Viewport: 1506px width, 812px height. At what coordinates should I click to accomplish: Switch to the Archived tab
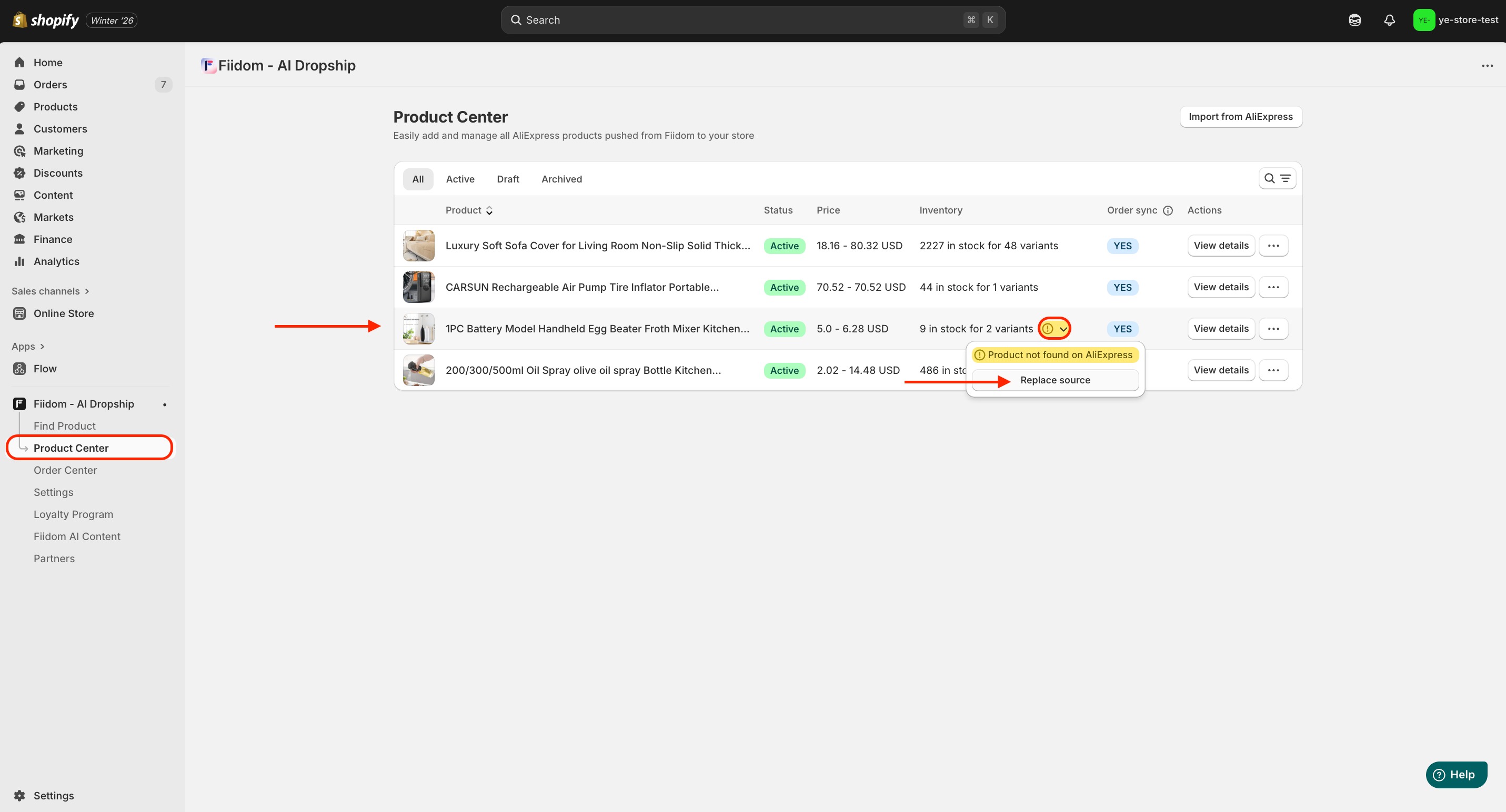click(x=561, y=179)
